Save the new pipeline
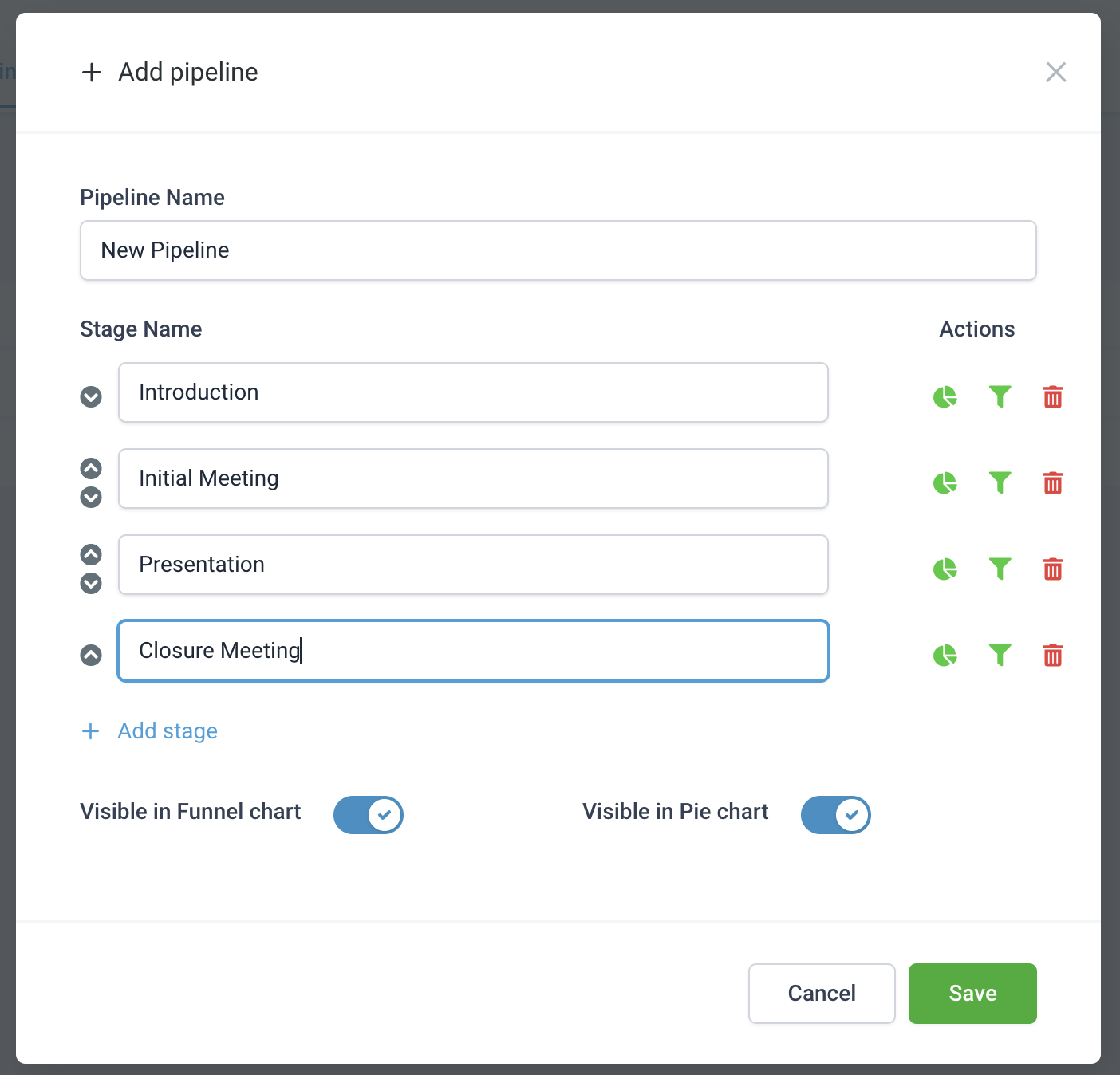The image size is (1120, 1075). (x=972, y=993)
